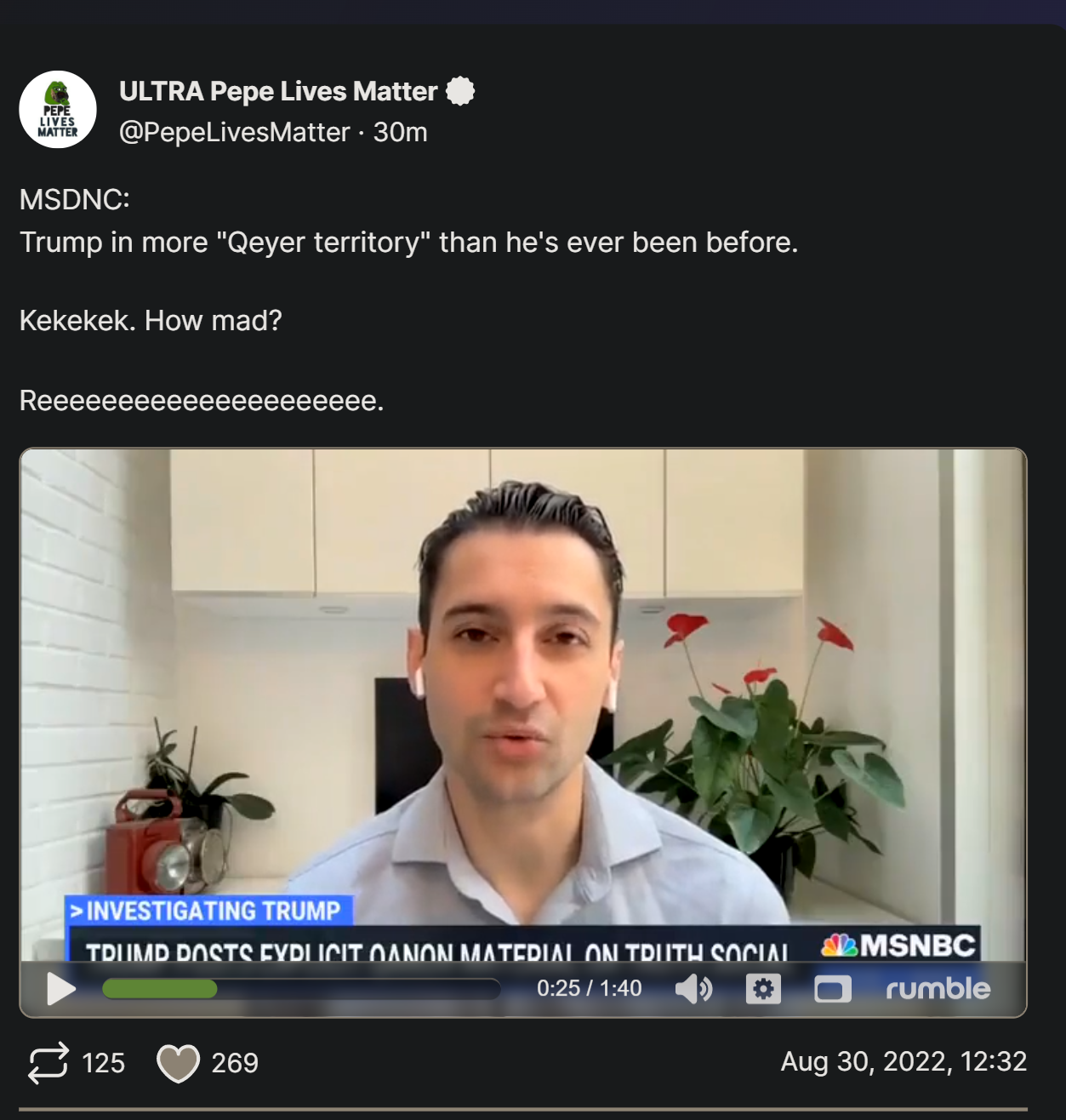Seek within the green video progress bar

click(301, 989)
